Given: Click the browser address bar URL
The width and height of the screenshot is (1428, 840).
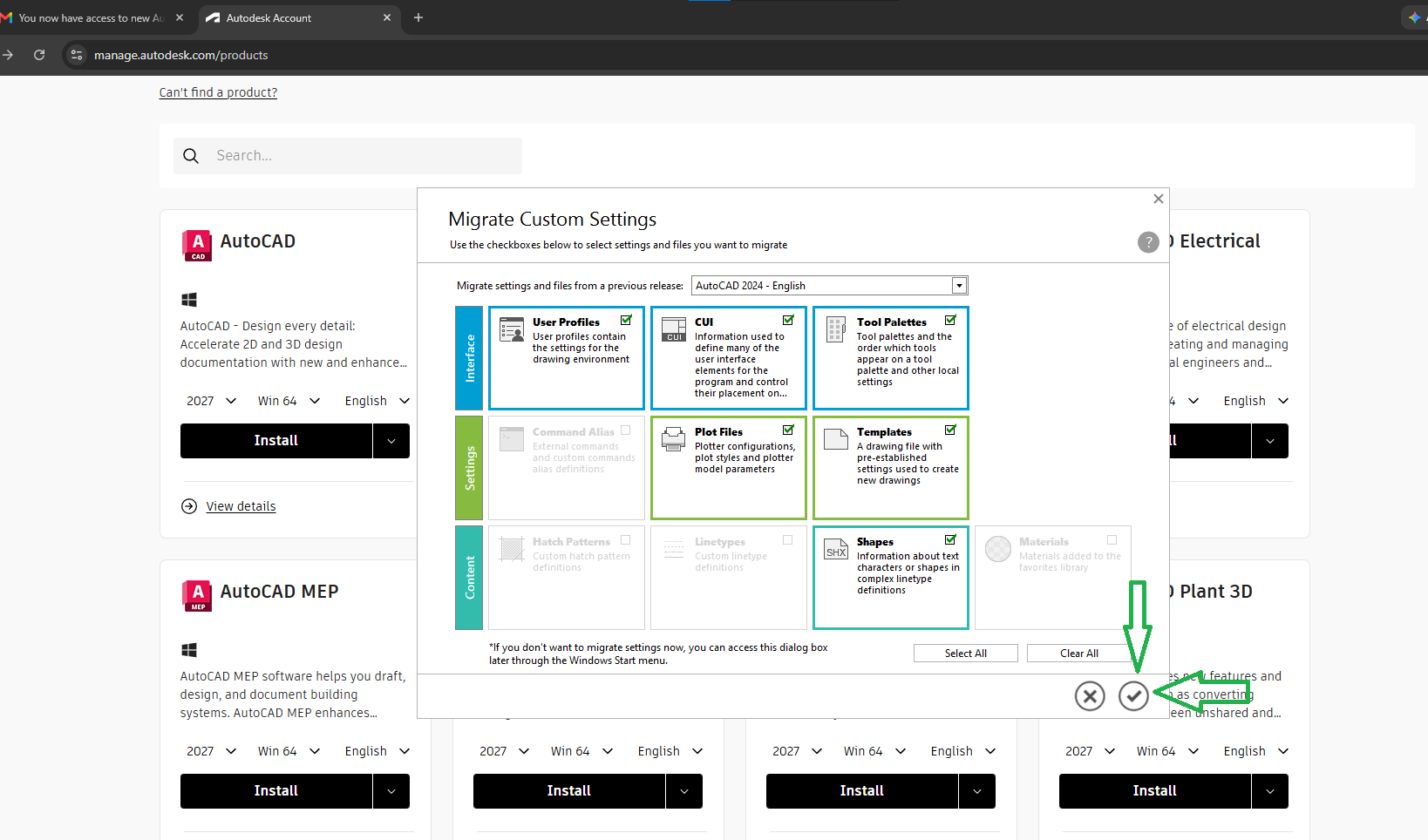Looking at the screenshot, I should [x=181, y=55].
